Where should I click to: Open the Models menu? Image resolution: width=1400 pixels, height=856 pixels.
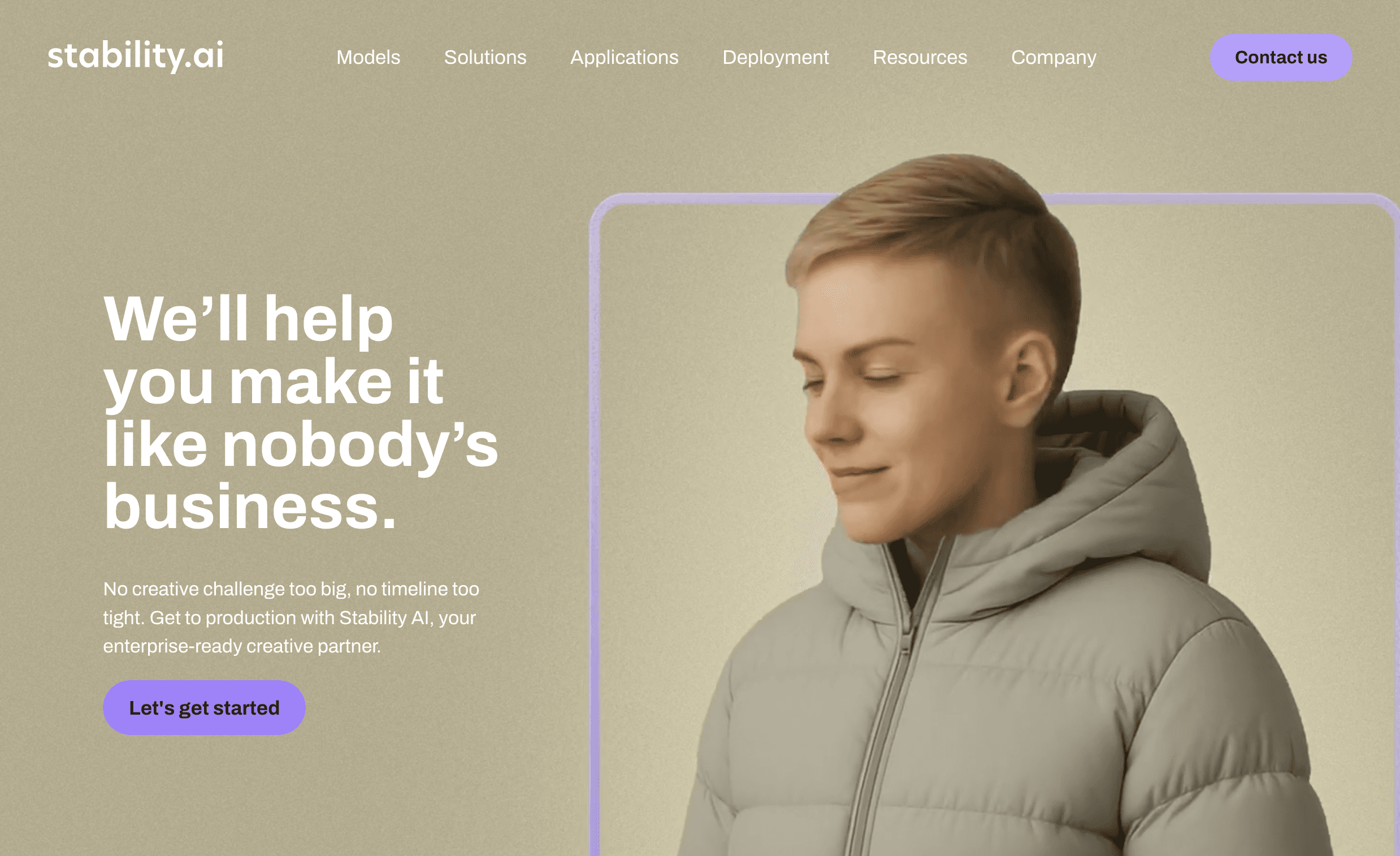[368, 58]
